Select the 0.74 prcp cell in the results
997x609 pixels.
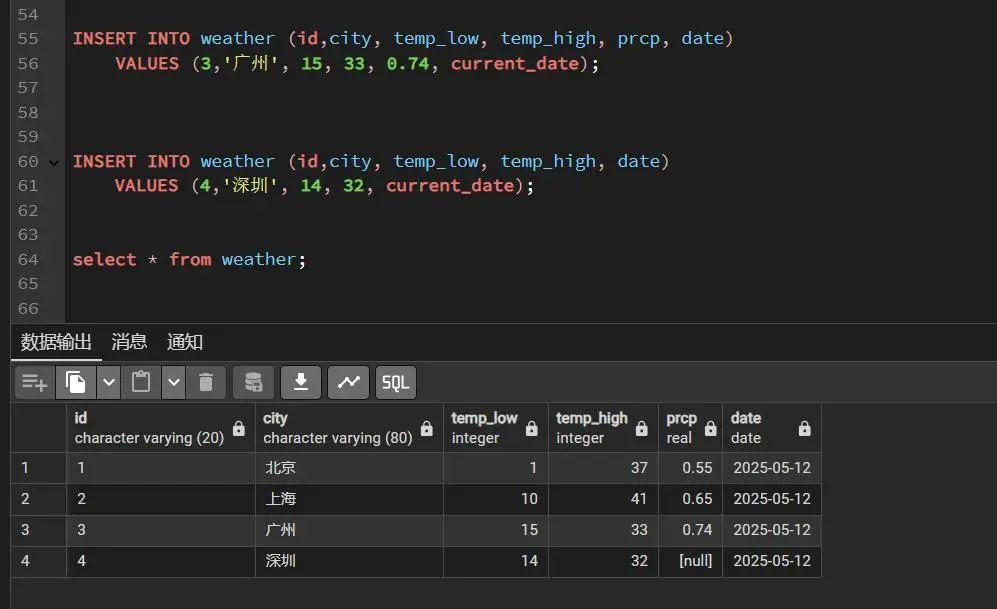tap(690, 530)
